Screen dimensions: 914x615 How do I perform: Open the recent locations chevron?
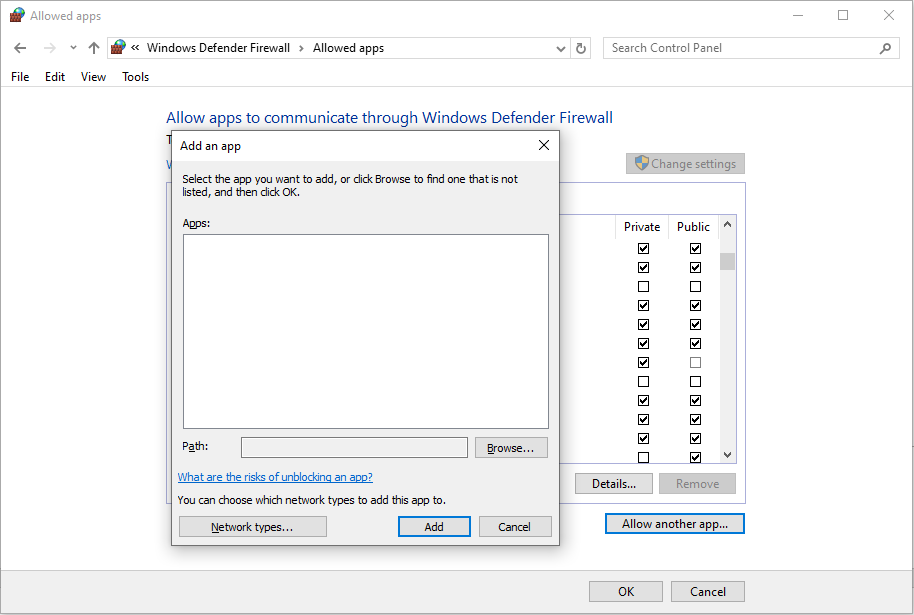click(x=73, y=48)
